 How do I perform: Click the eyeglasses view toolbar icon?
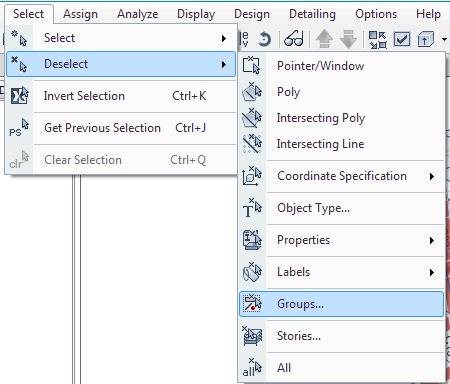point(294,39)
